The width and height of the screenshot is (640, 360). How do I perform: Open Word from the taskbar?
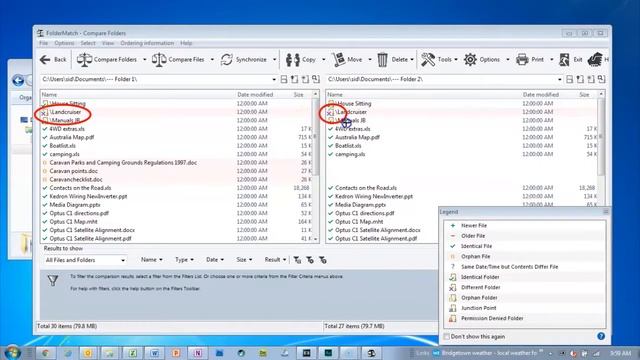coord(154,353)
